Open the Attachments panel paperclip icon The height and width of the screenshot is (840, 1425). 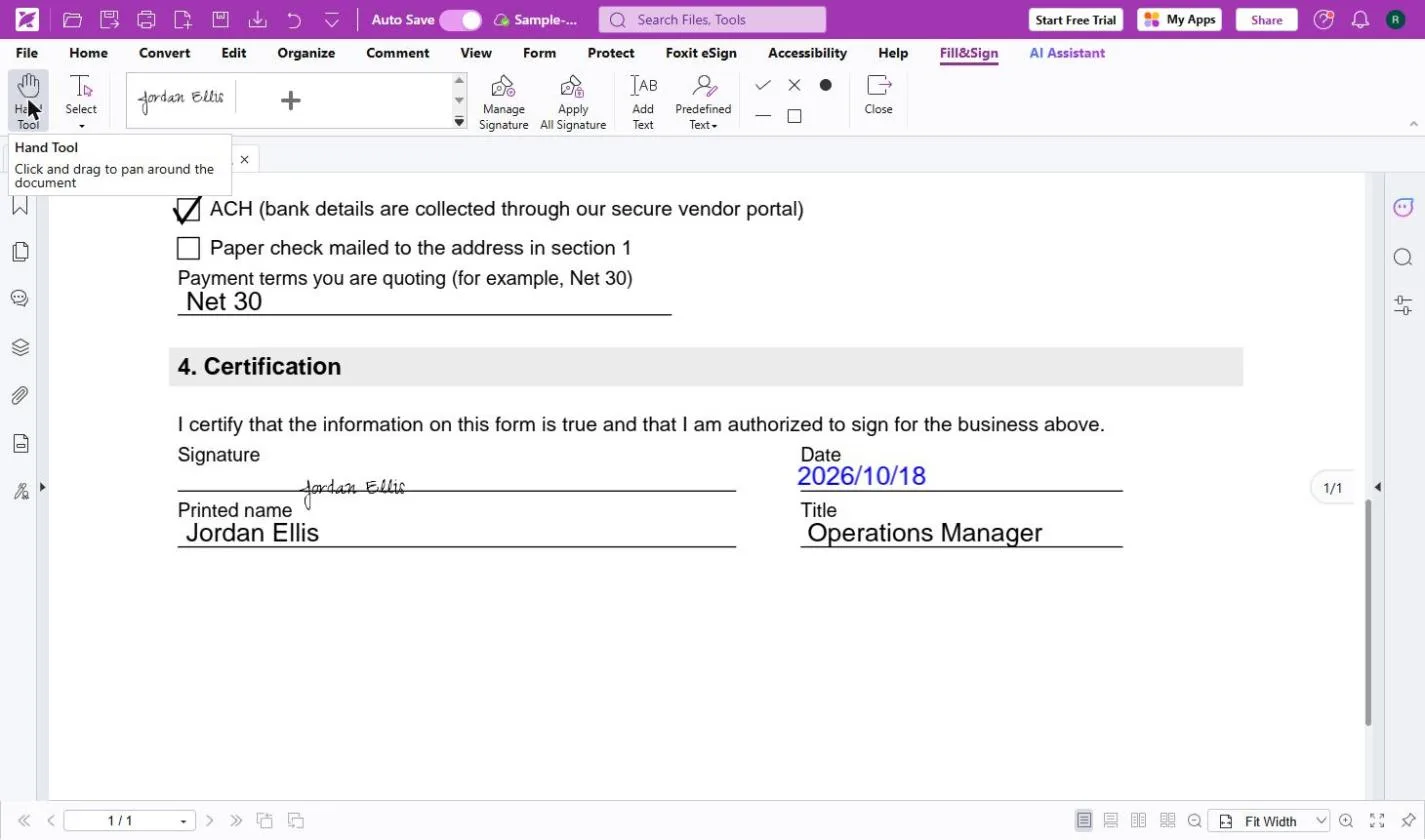pos(20,396)
